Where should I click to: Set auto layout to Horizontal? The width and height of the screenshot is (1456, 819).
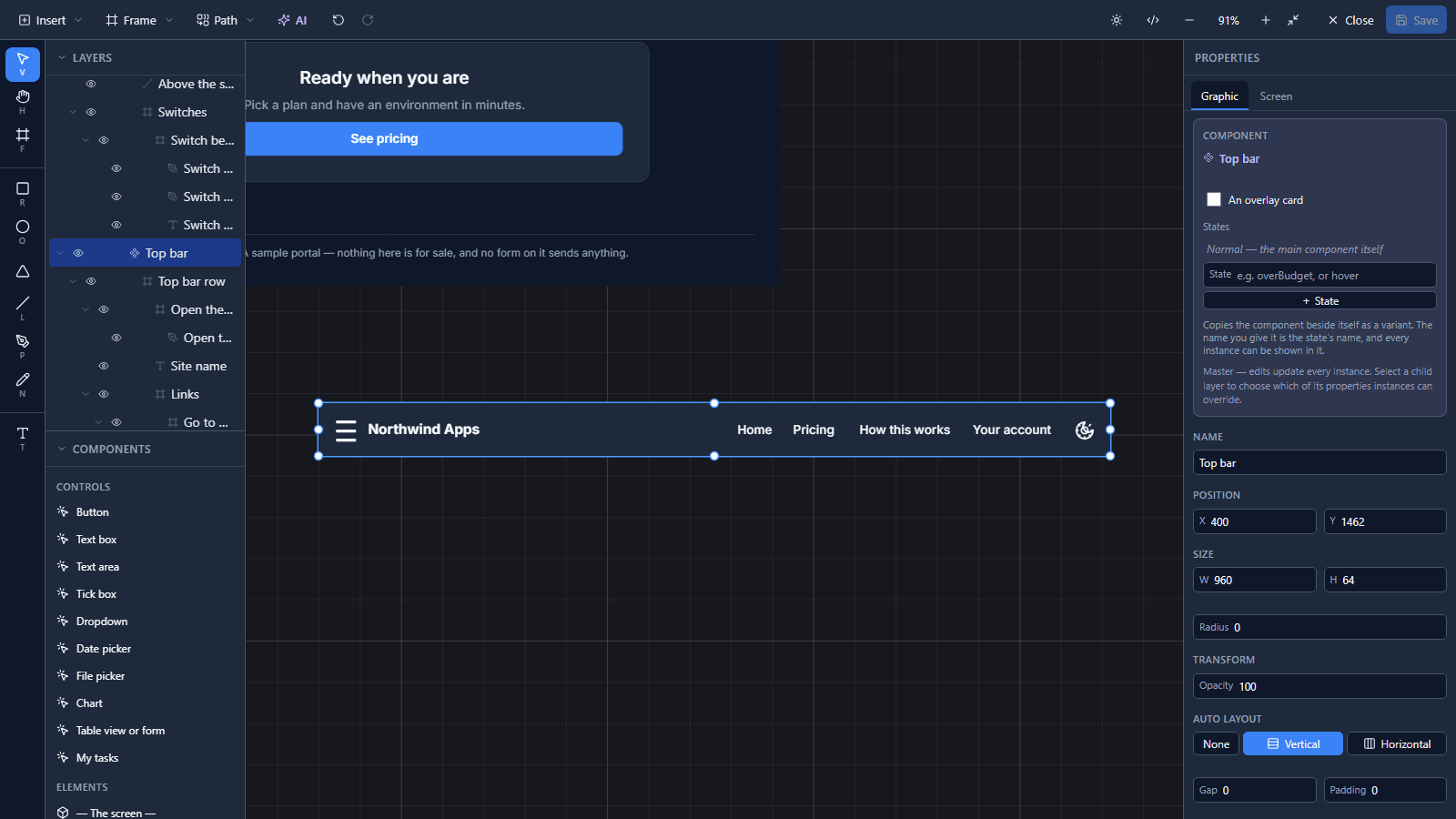[1397, 743]
